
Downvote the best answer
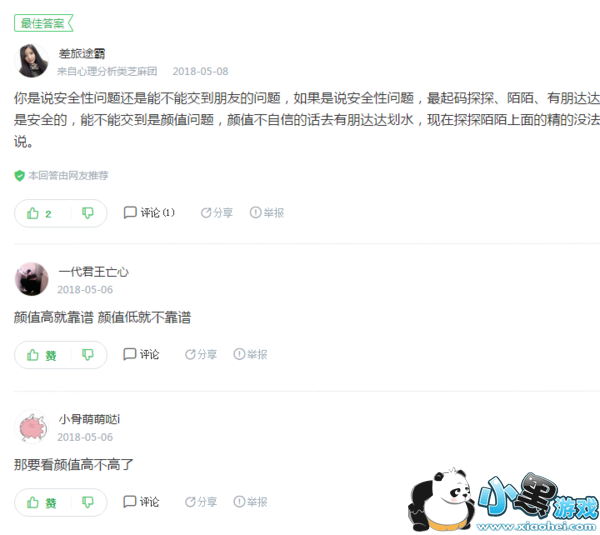[88, 213]
